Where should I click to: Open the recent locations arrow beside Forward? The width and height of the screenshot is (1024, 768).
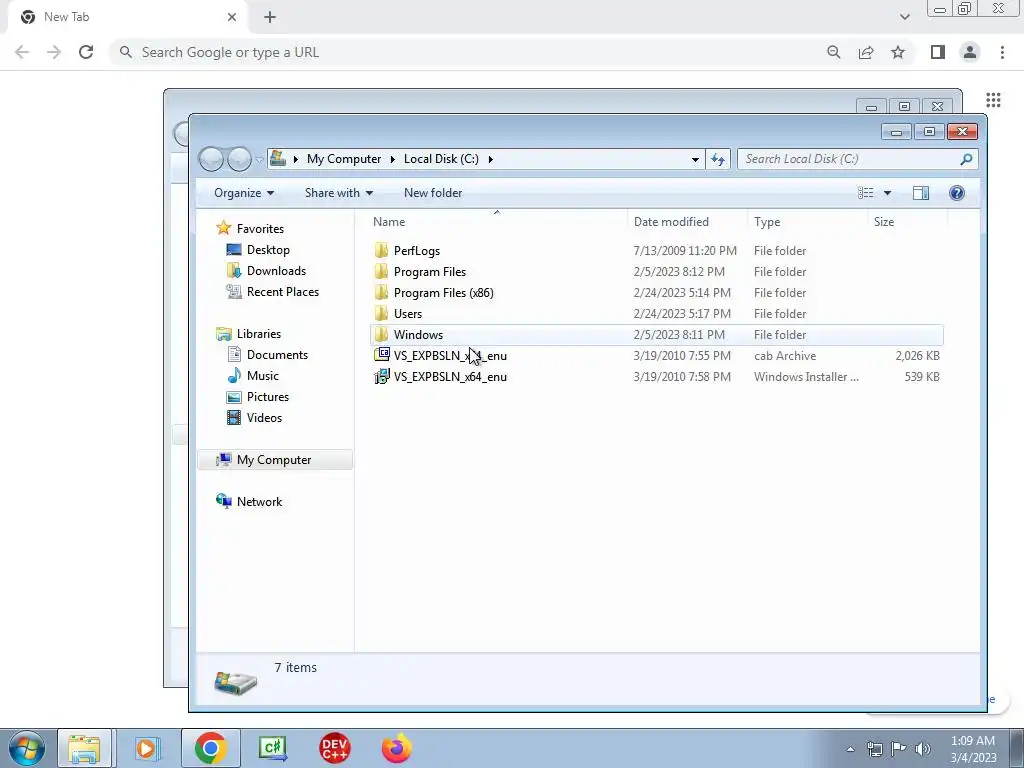[x=259, y=159]
